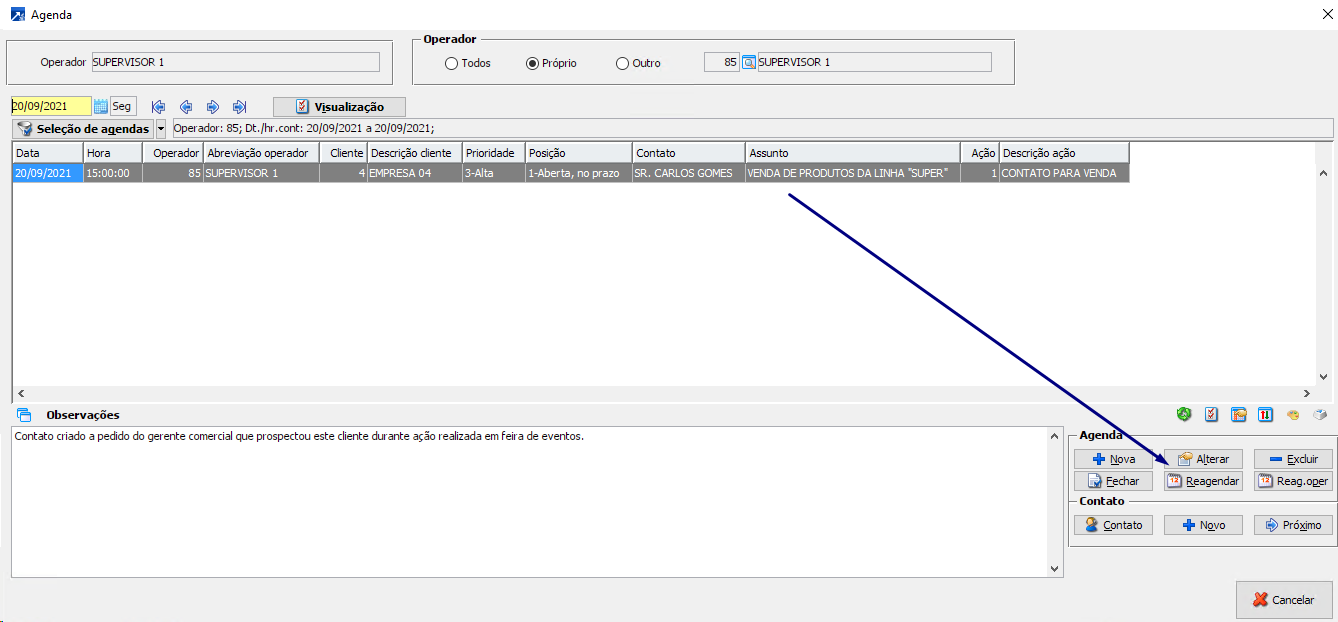1338x622 pixels.
Task: Sort by the Posição column header
Action: [579, 153]
